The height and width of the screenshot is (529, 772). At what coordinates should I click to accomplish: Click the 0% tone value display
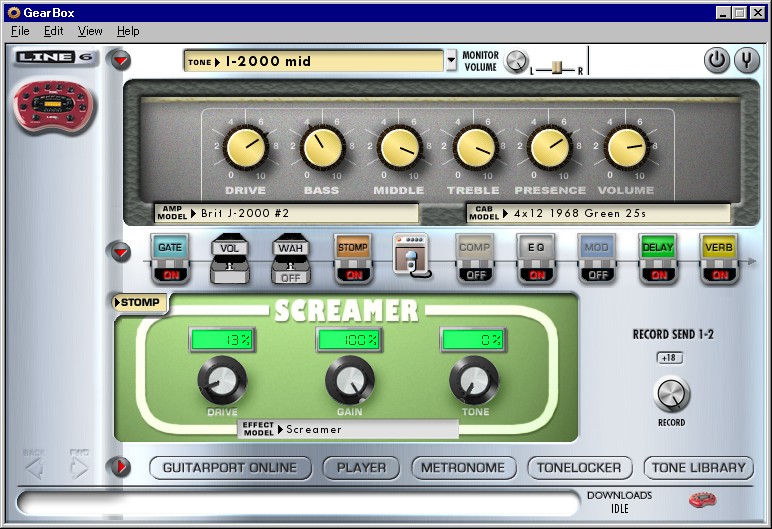(x=473, y=339)
